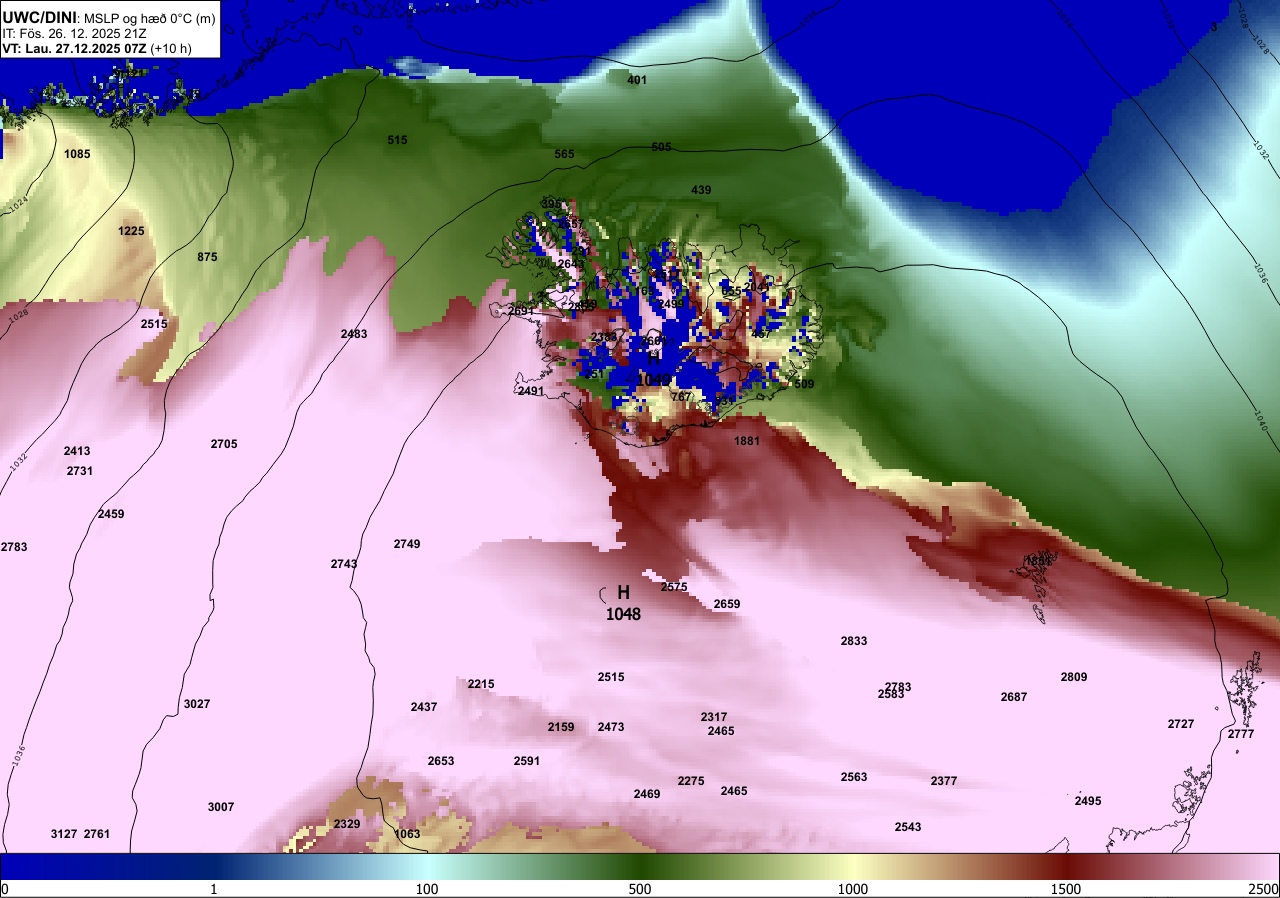
Task: Click the 'UWC/DINI' map title text
Action: 39,17
